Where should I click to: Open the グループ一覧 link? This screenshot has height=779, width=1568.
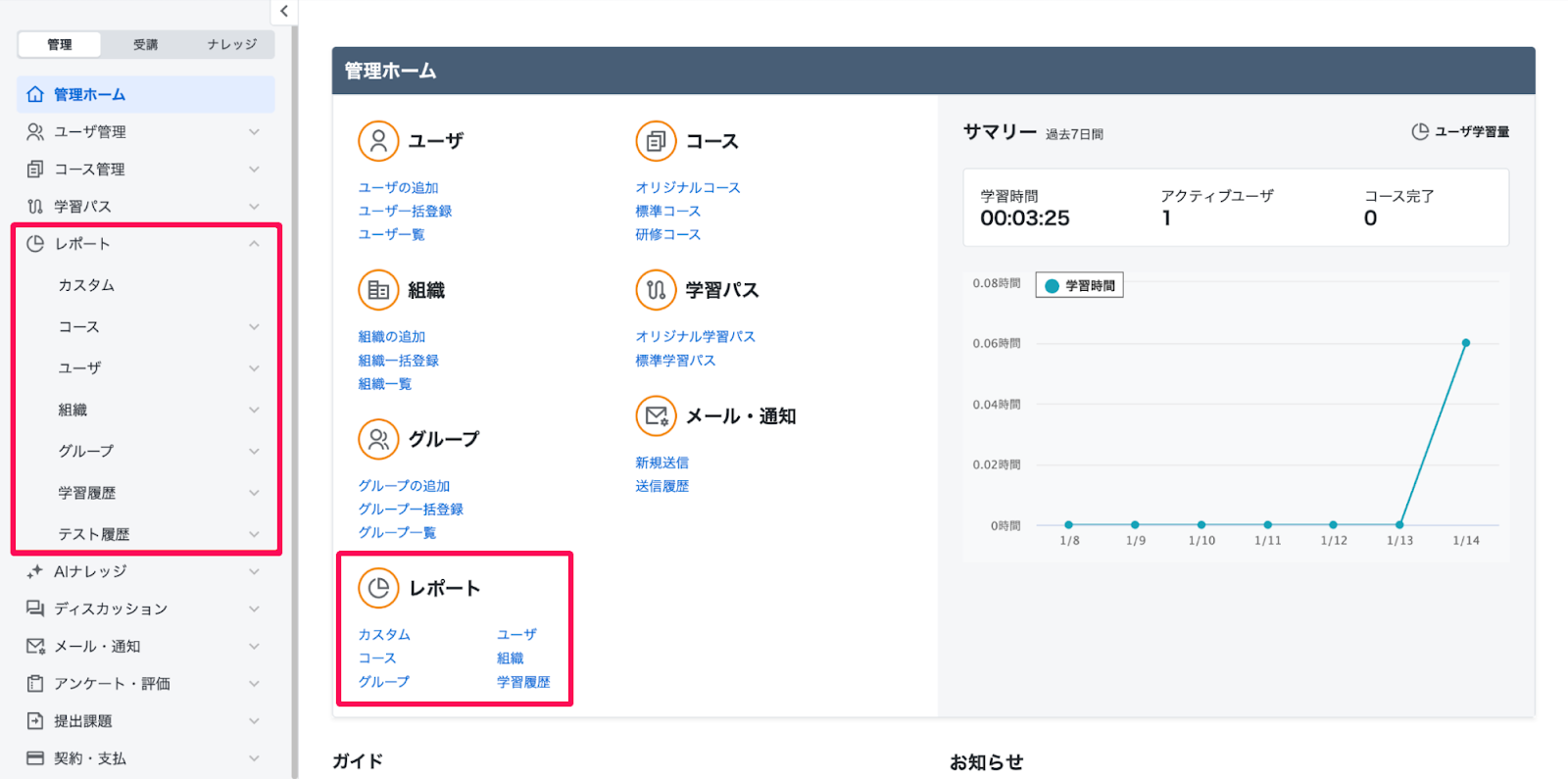(397, 532)
